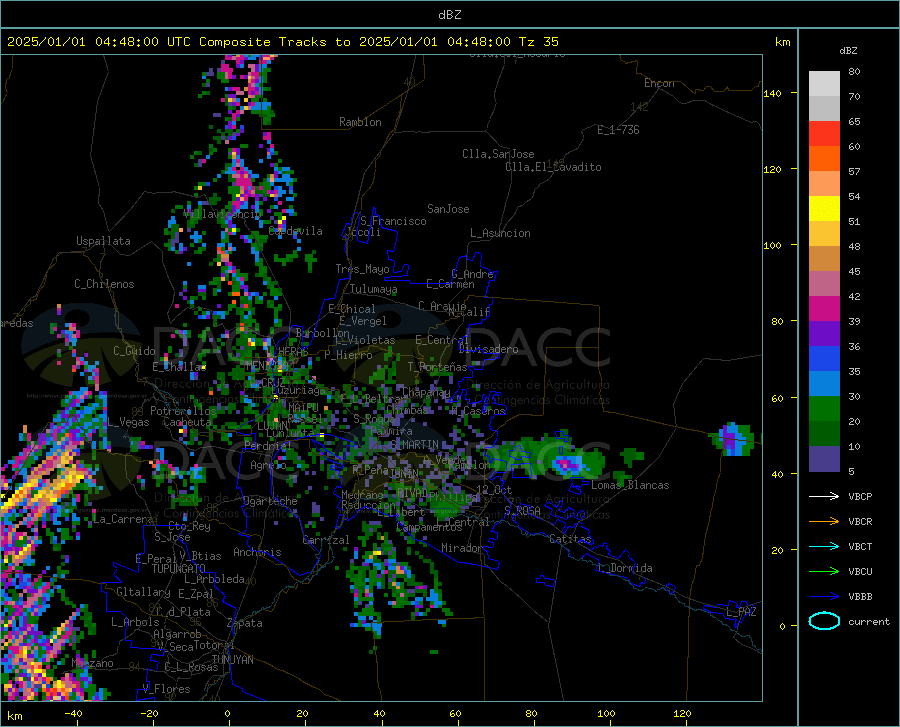Screen dimensions: 900x727
Task: Click the 'TUPUNGATO' map label
Action: [179, 569]
